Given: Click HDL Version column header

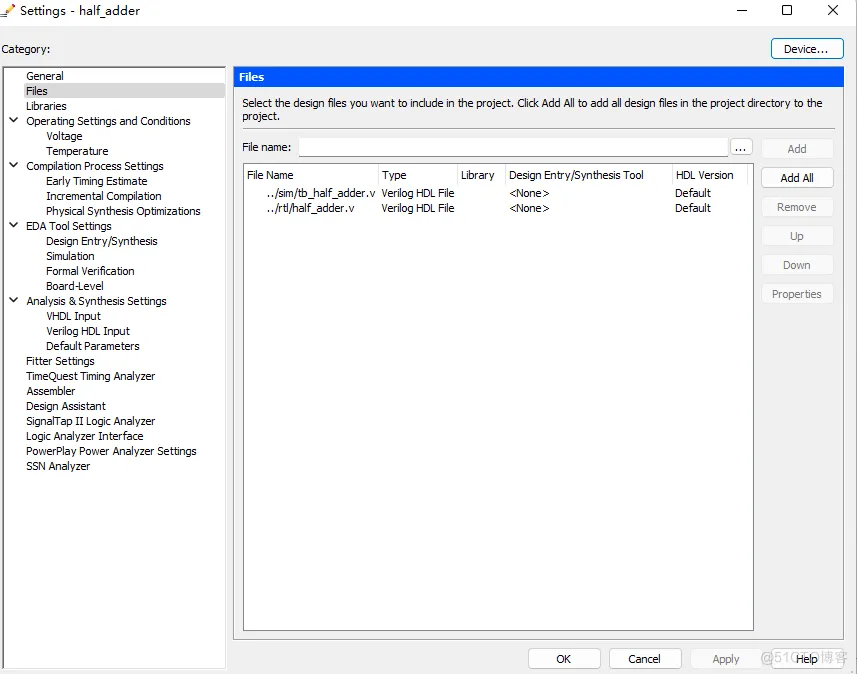Looking at the screenshot, I should coord(709,175).
